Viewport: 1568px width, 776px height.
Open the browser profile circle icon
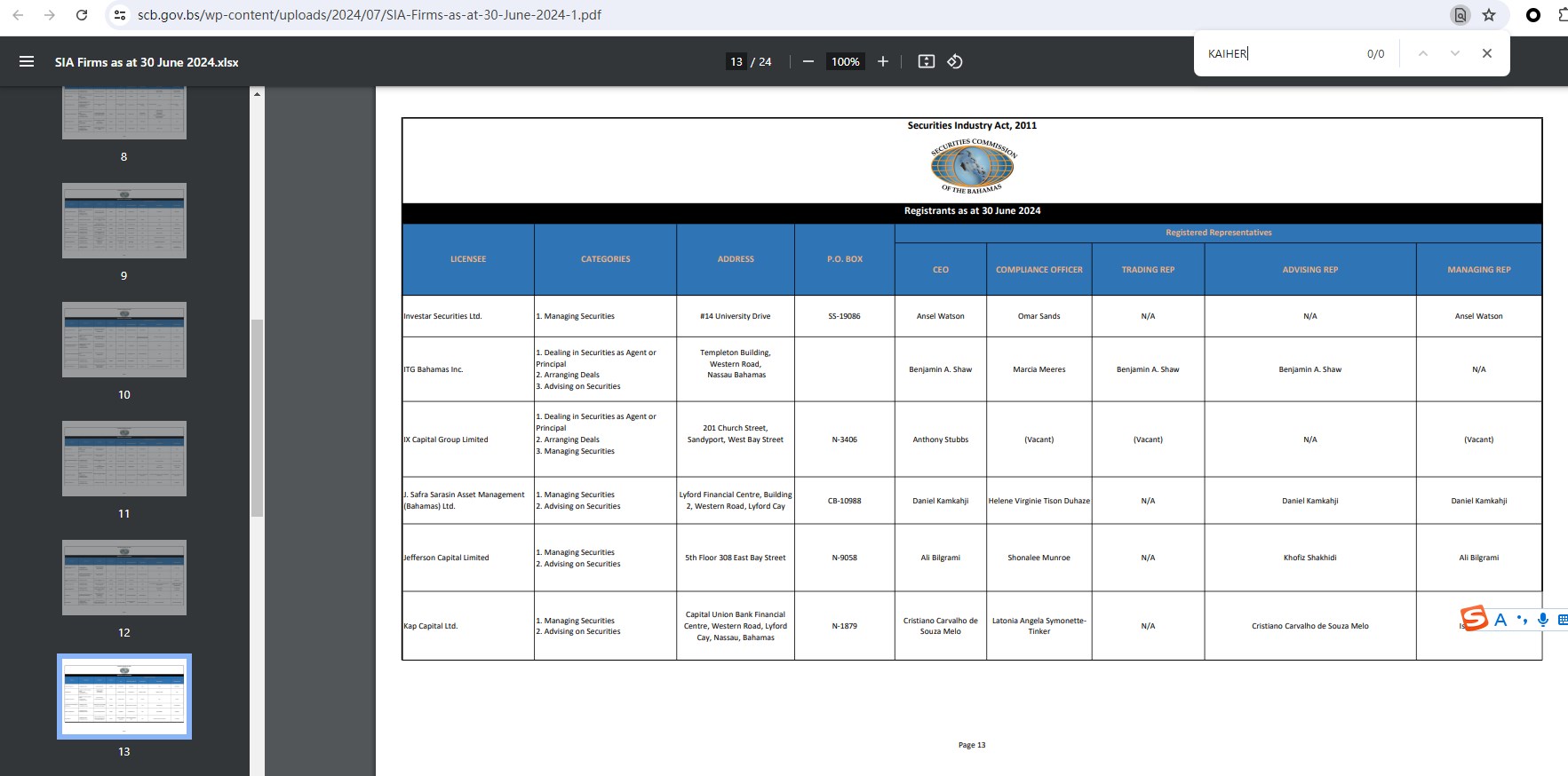(1532, 15)
